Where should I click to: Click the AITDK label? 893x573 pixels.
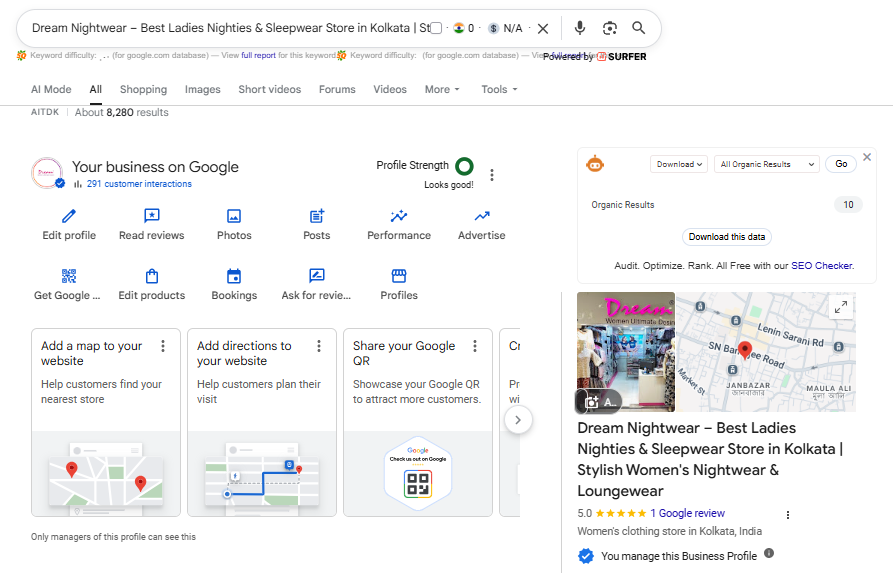coord(45,112)
